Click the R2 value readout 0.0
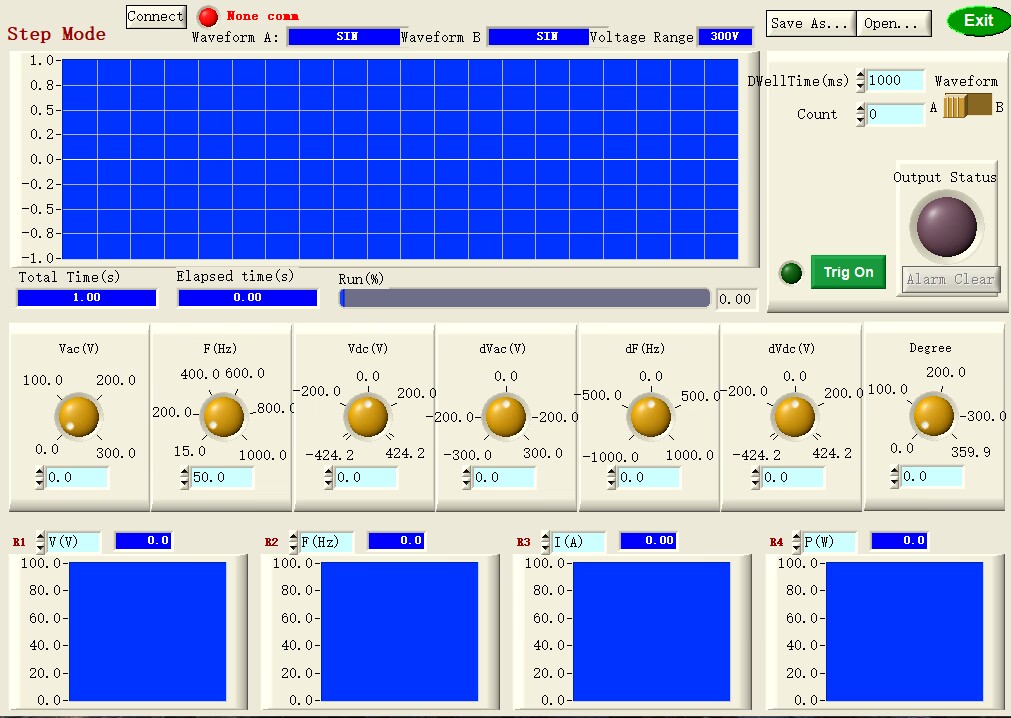Image resolution: width=1011 pixels, height=718 pixels. 397,541
